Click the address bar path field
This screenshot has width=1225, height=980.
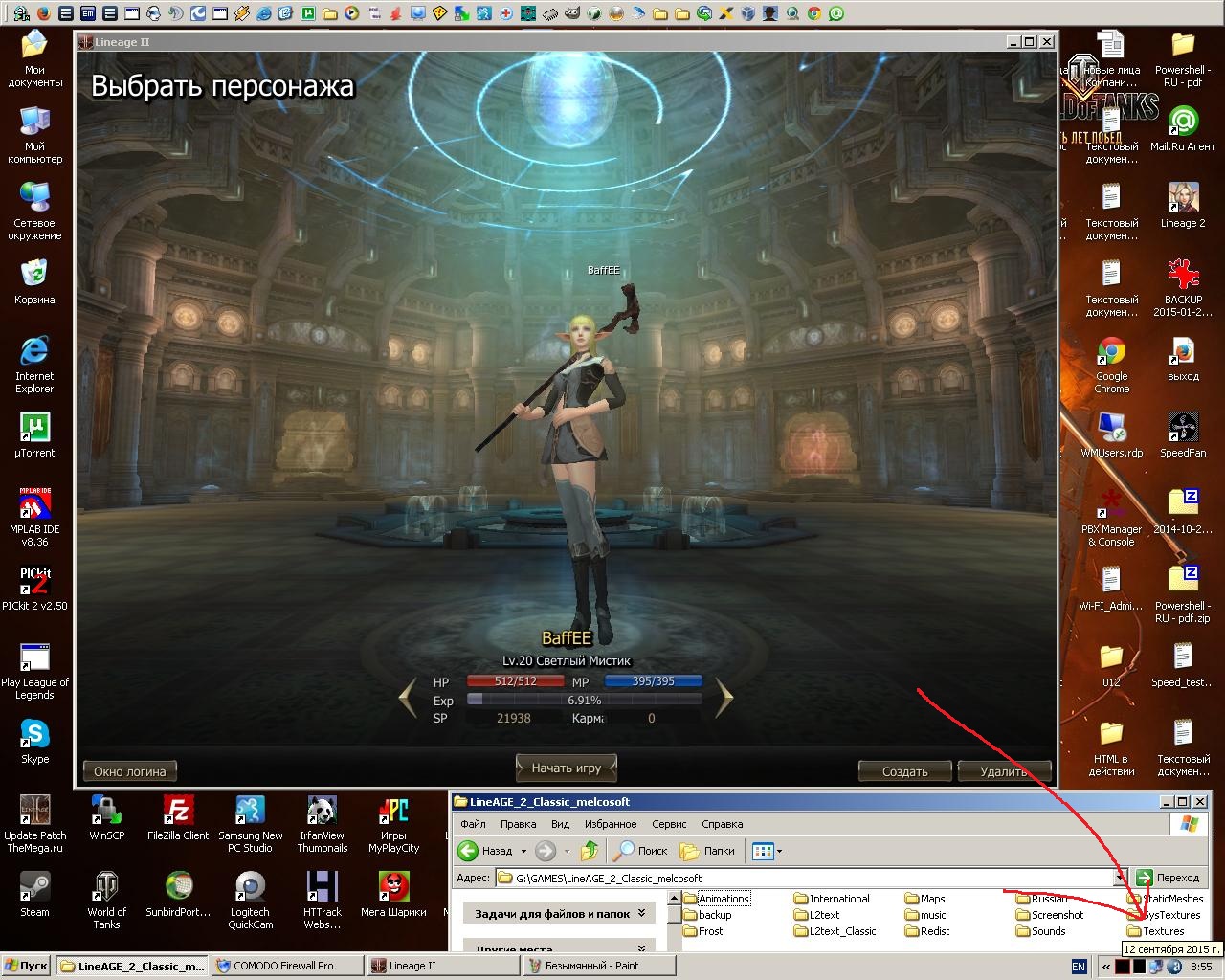(x=804, y=878)
